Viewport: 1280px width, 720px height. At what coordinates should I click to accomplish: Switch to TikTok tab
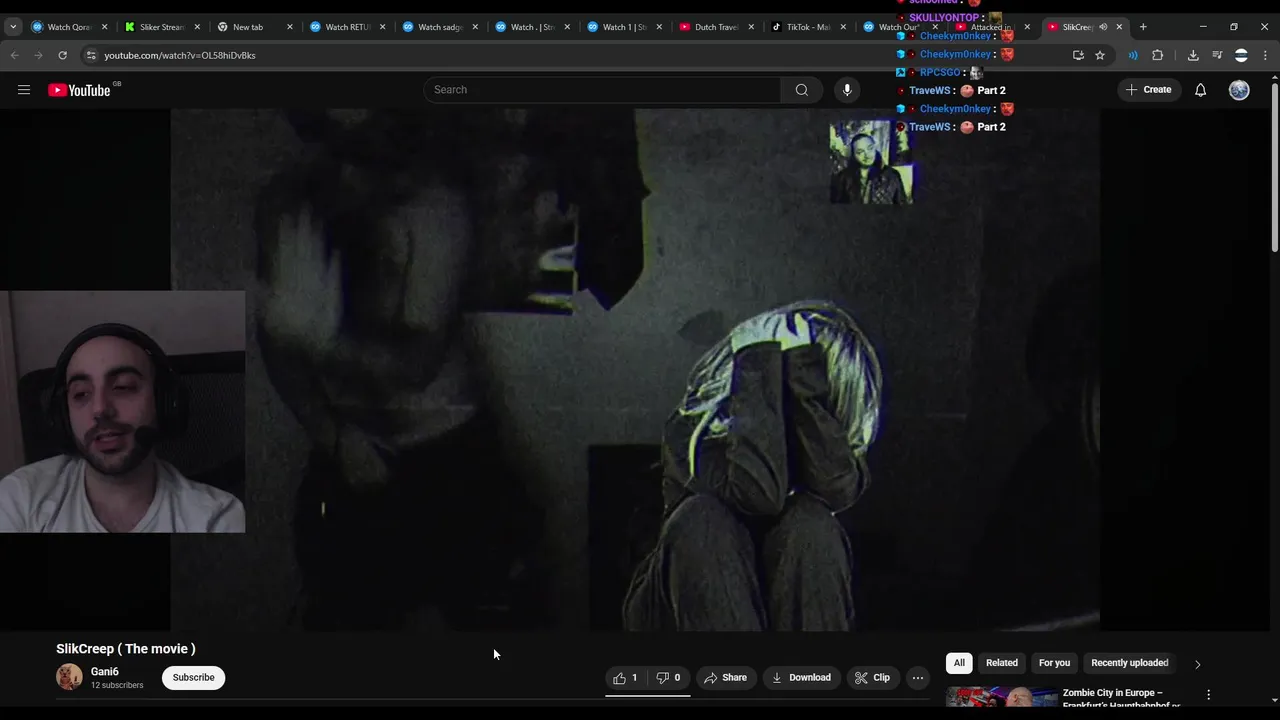click(x=809, y=27)
